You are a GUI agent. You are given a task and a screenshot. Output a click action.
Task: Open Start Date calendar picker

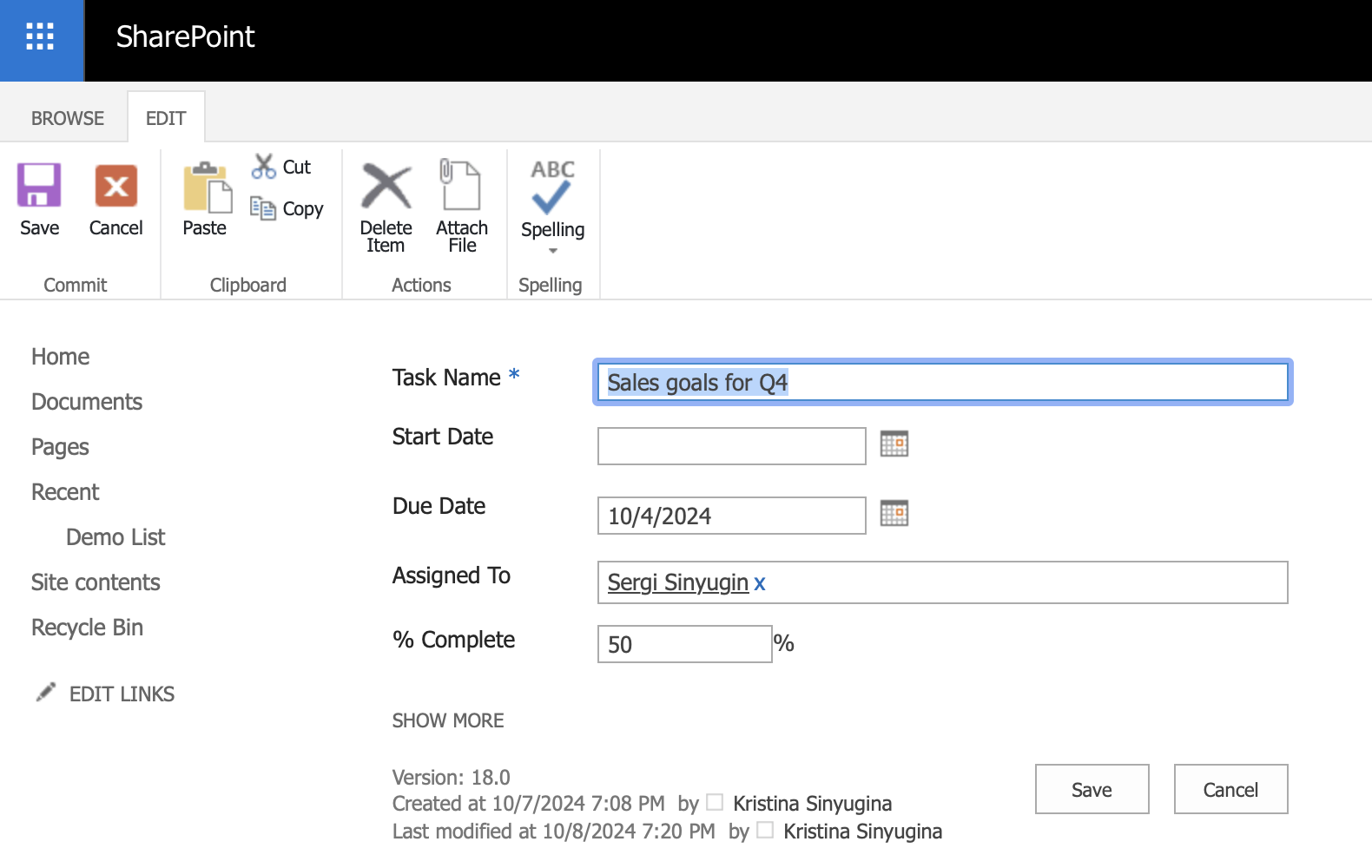pos(894,444)
